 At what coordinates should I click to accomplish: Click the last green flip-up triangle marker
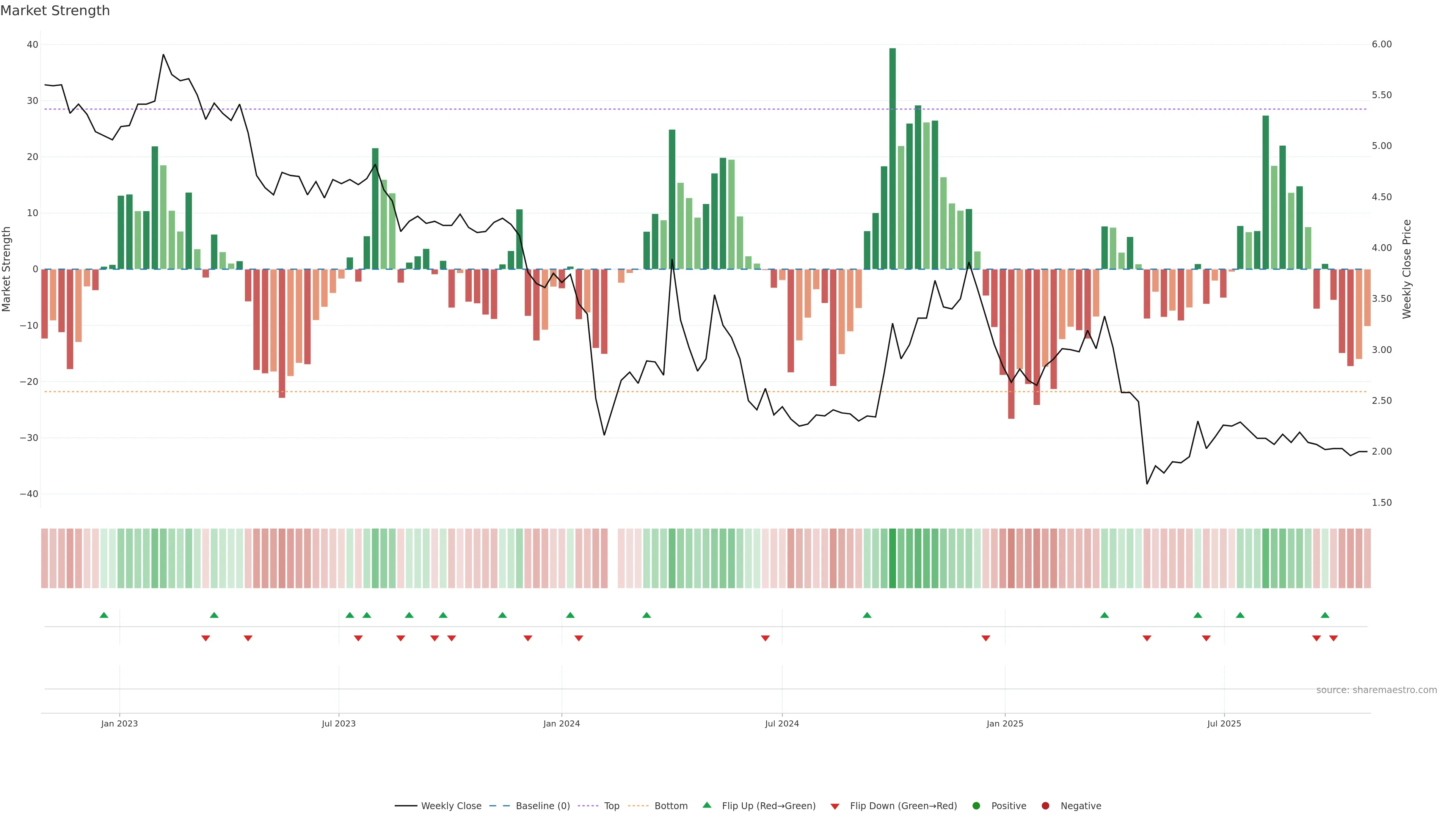(1325, 615)
